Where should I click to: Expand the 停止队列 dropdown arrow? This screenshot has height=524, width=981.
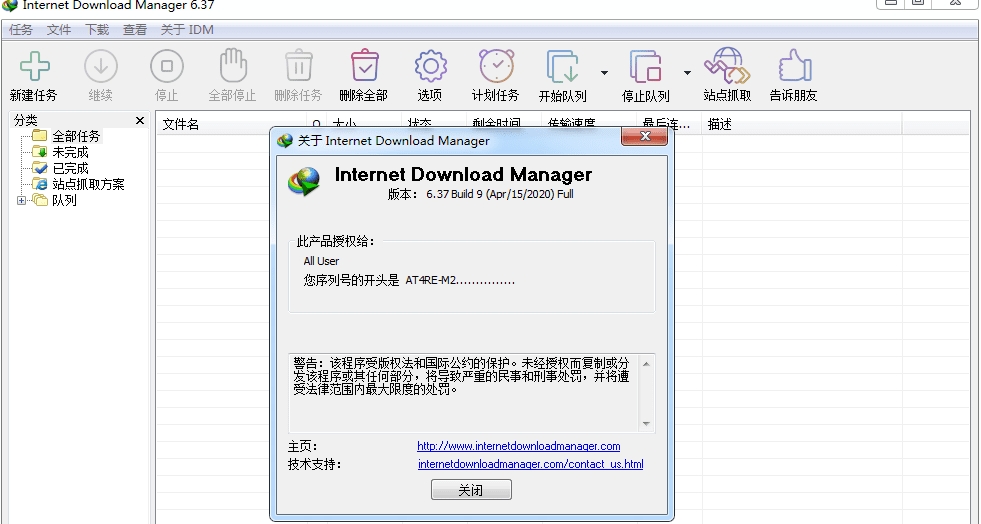[x=687, y=73]
